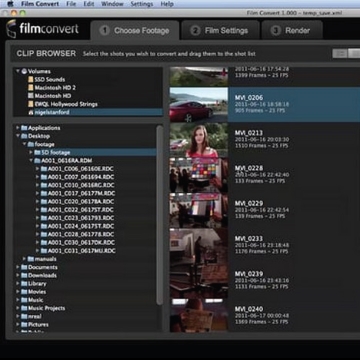The width and height of the screenshot is (360, 360).
Task: Select the MVI_0233 clip thumbnail
Action: point(199,246)
